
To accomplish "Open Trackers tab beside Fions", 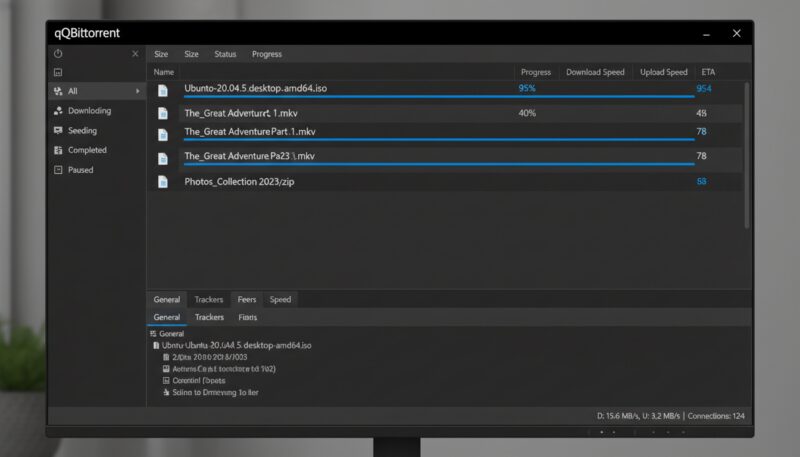I will coord(209,317).
